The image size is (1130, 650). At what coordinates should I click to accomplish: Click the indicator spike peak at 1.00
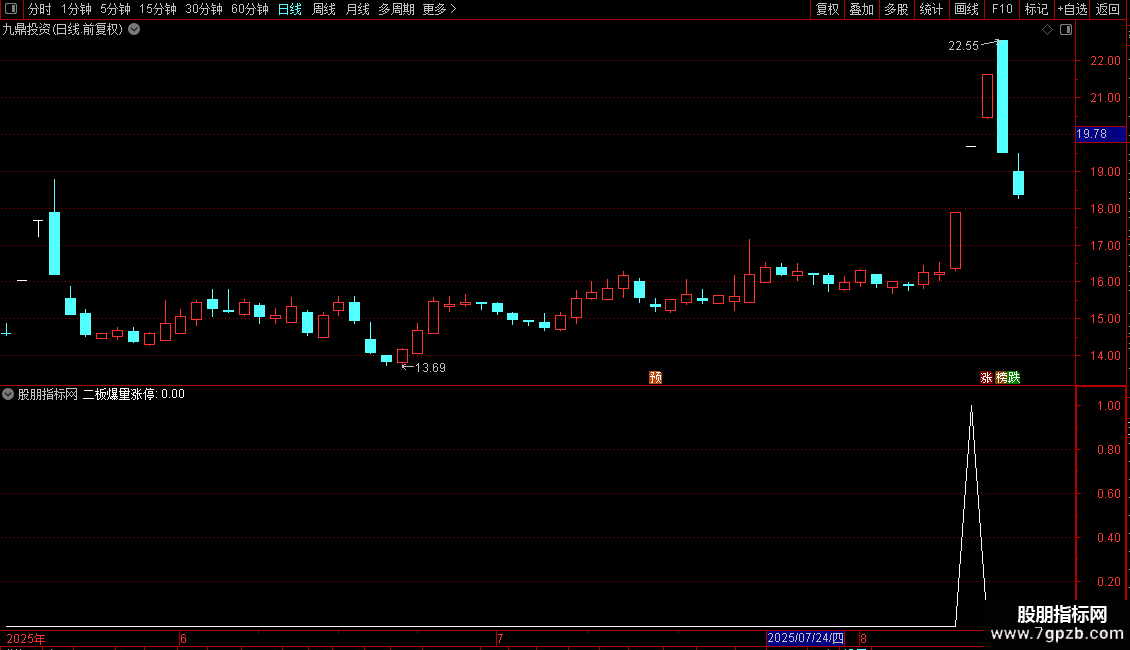coord(971,408)
